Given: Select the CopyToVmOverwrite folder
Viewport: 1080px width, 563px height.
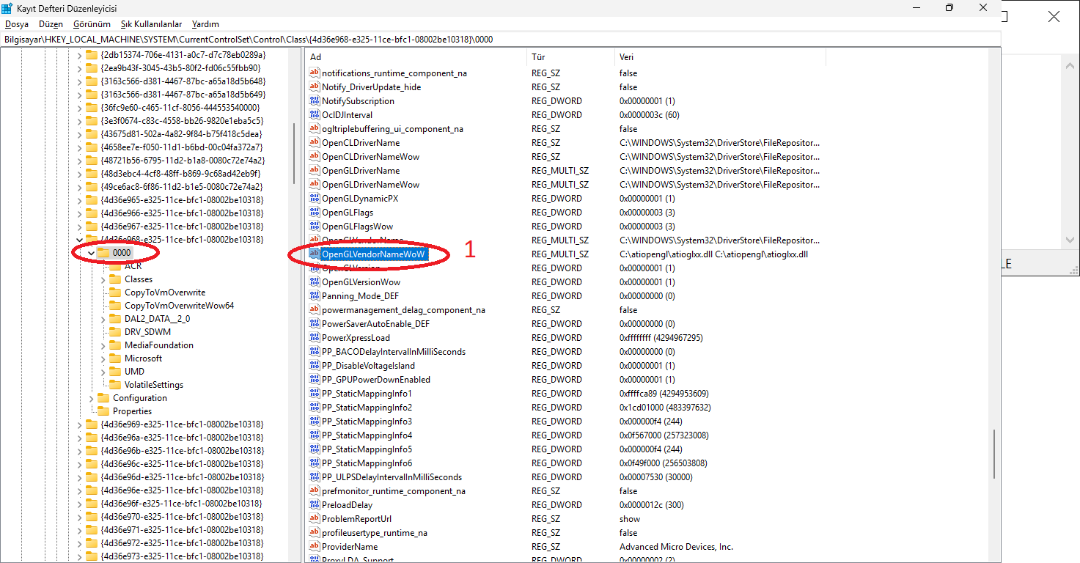Looking at the screenshot, I should coord(165,292).
